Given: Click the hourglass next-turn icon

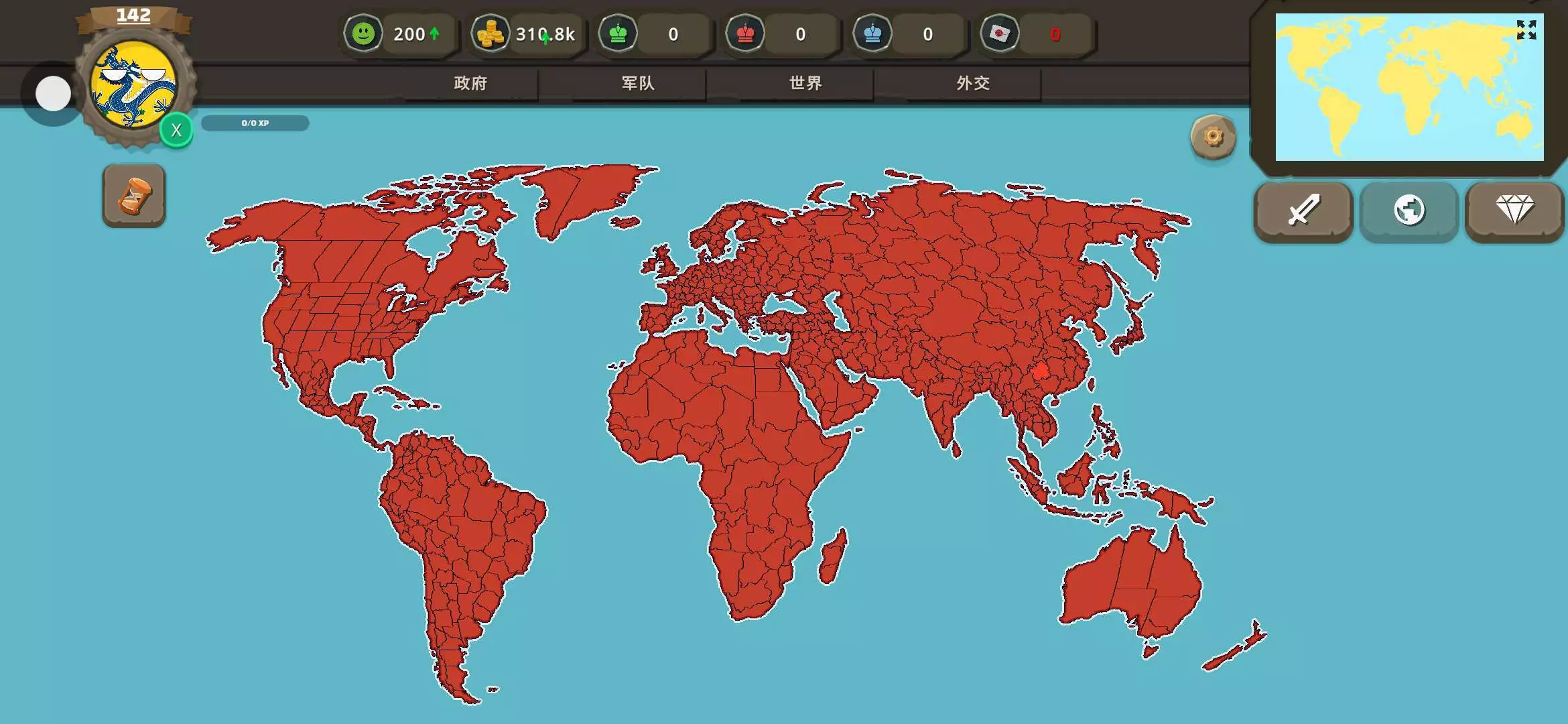Looking at the screenshot, I should coord(134,196).
